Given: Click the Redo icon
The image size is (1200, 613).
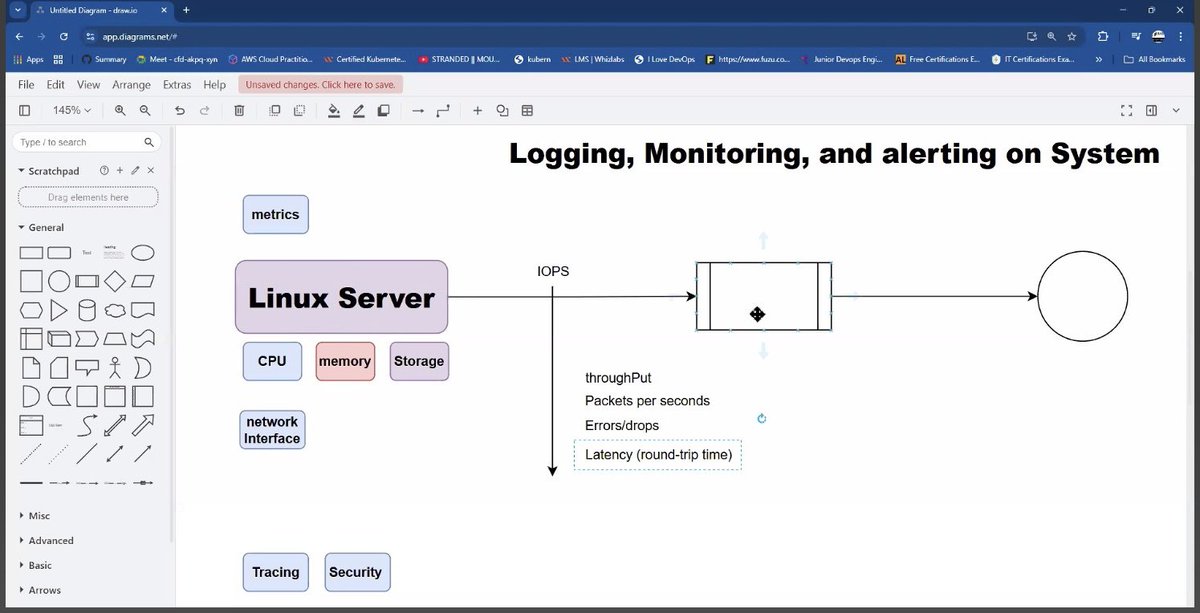Looking at the screenshot, I should 208,110.
